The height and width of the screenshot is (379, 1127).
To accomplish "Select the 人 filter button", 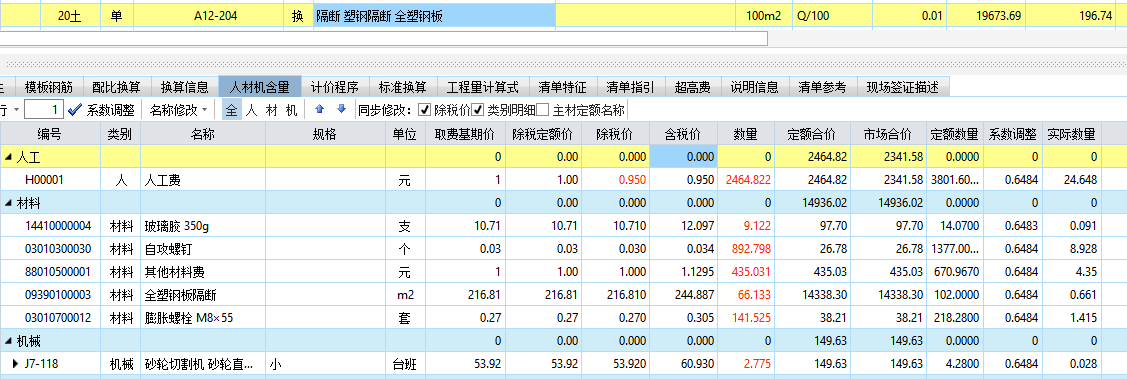I will (x=252, y=110).
